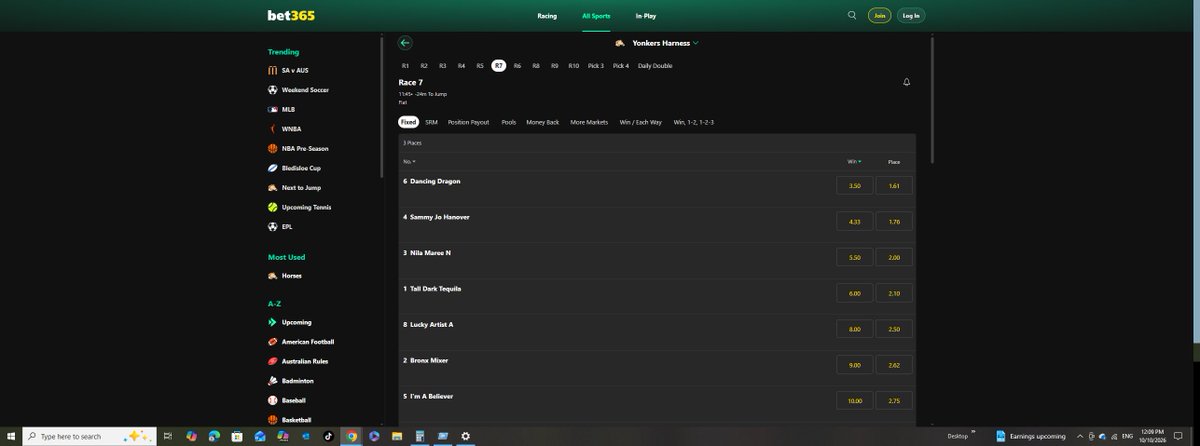The image size is (1200, 446).
Task: Click the Join button
Action: [x=879, y=15]
